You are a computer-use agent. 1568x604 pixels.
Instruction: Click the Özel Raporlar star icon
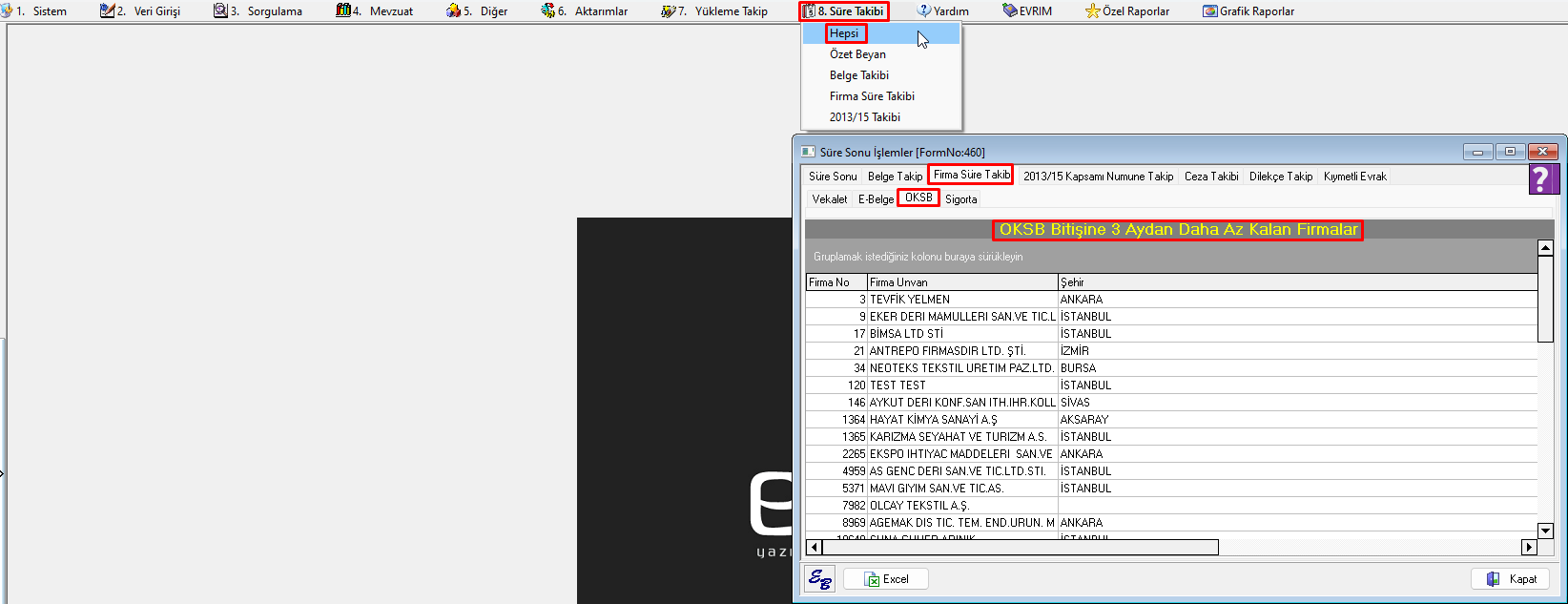click(1093, 10)
